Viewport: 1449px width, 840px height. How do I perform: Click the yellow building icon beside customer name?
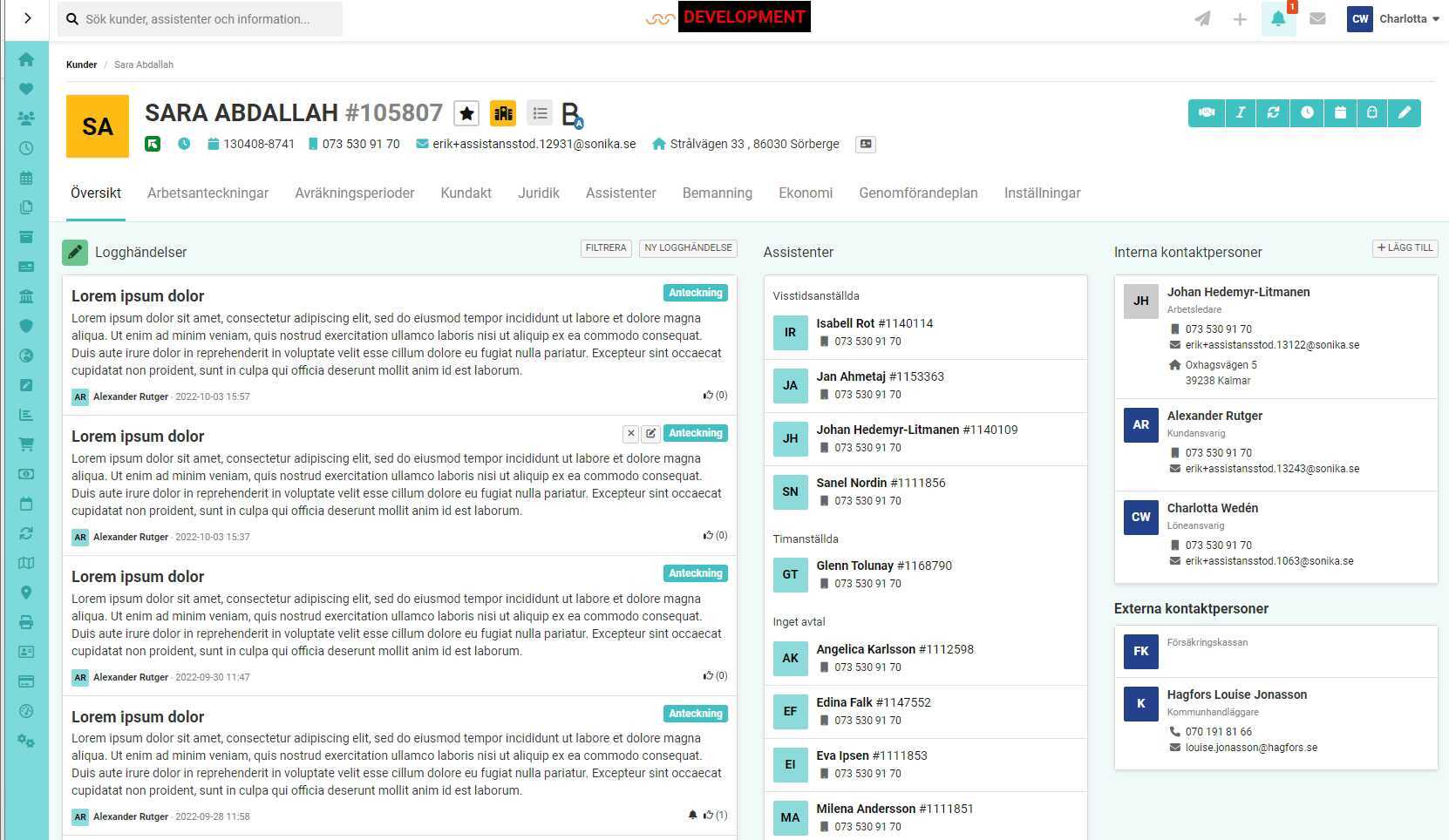click(503, 113)
